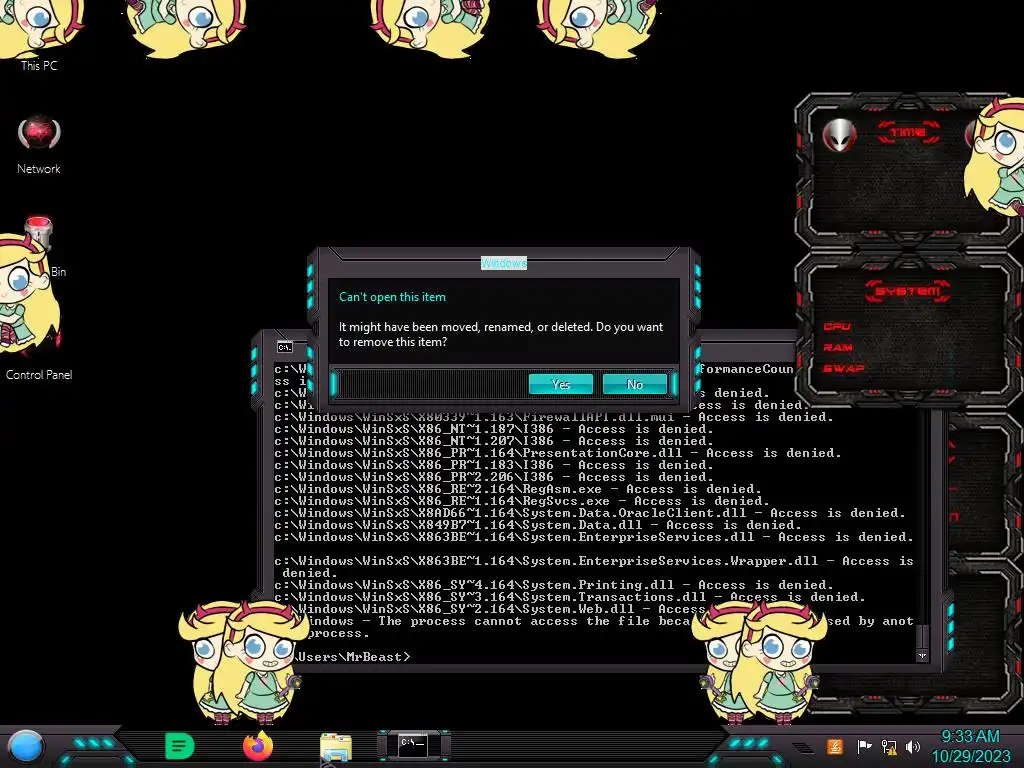Click the 9:33 AM taskbar clock
Screen dimensions: 1024x768
tap(970, 737)
